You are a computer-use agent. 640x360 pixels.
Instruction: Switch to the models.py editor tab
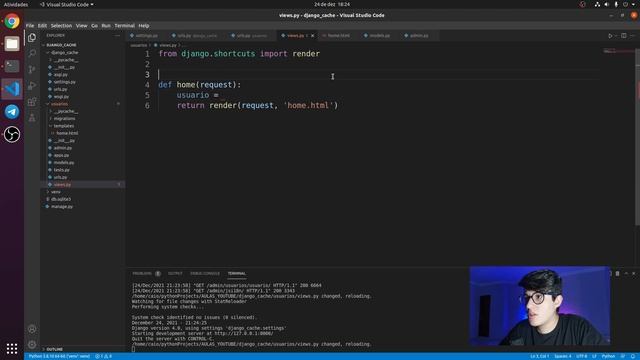click(x=380, y=36)
